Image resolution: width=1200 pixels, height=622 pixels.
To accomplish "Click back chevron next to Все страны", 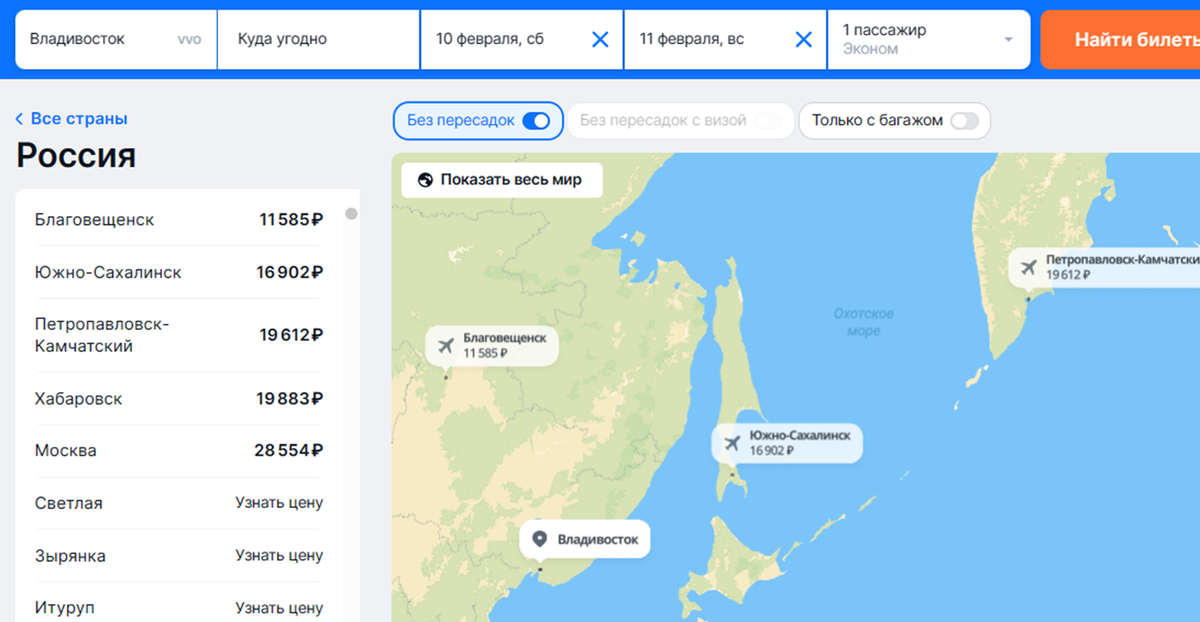I will click(x=18, y=118).
